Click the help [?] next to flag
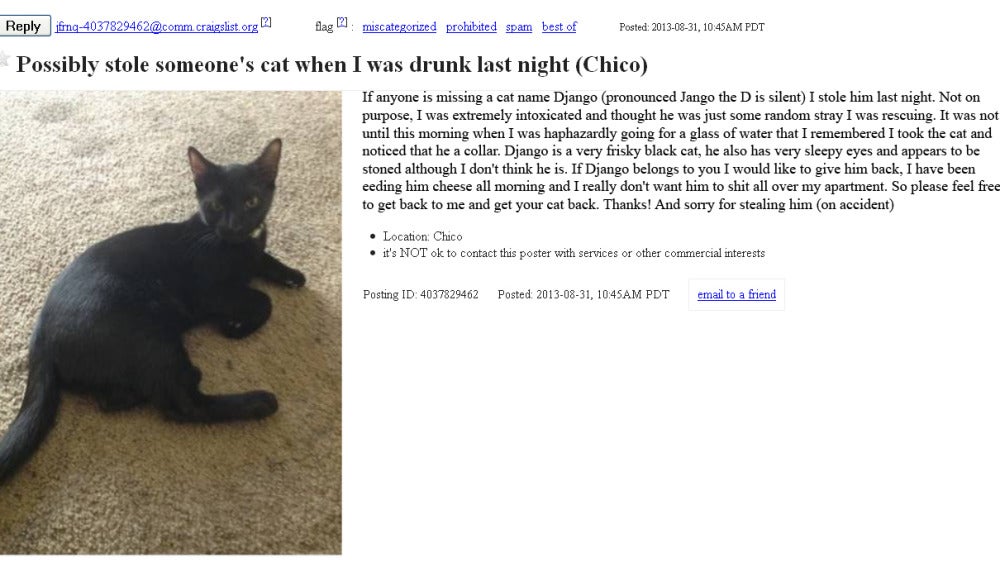The height and width of the screenshot is (567, 1000). tap(342, 22)
